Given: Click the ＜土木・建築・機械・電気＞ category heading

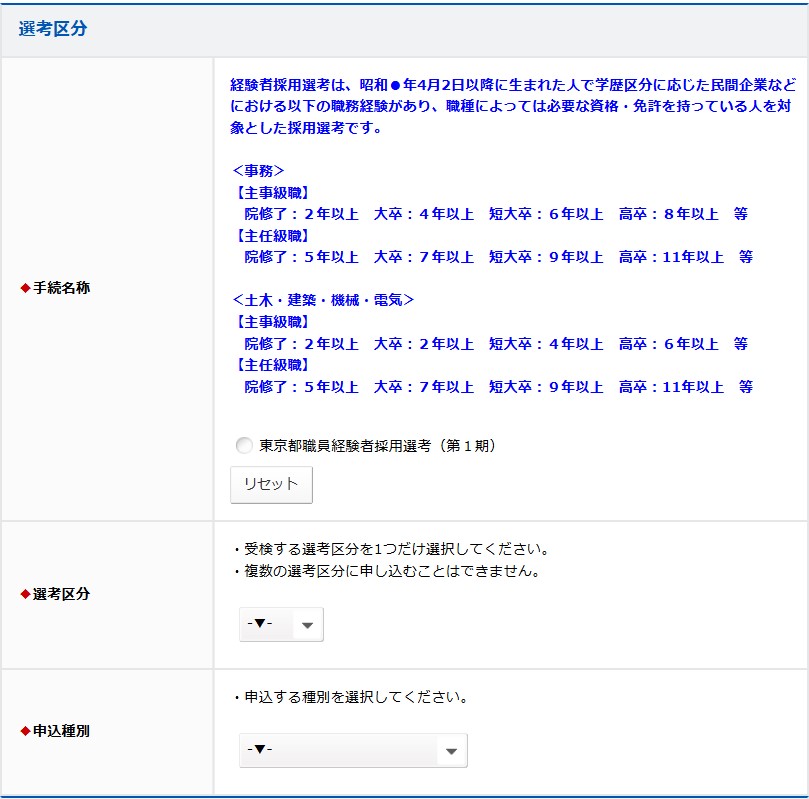Looking at the screenshot, I should 322,300.
